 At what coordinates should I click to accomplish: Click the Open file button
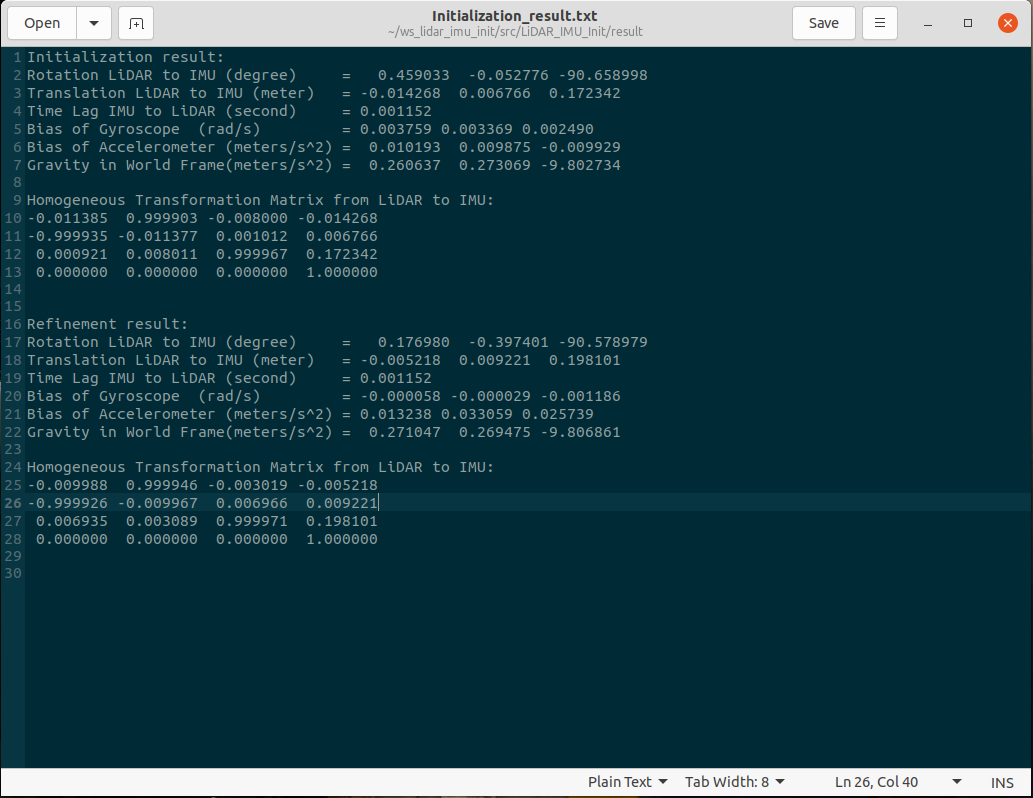pyautogui.click(x=42, y=23)
